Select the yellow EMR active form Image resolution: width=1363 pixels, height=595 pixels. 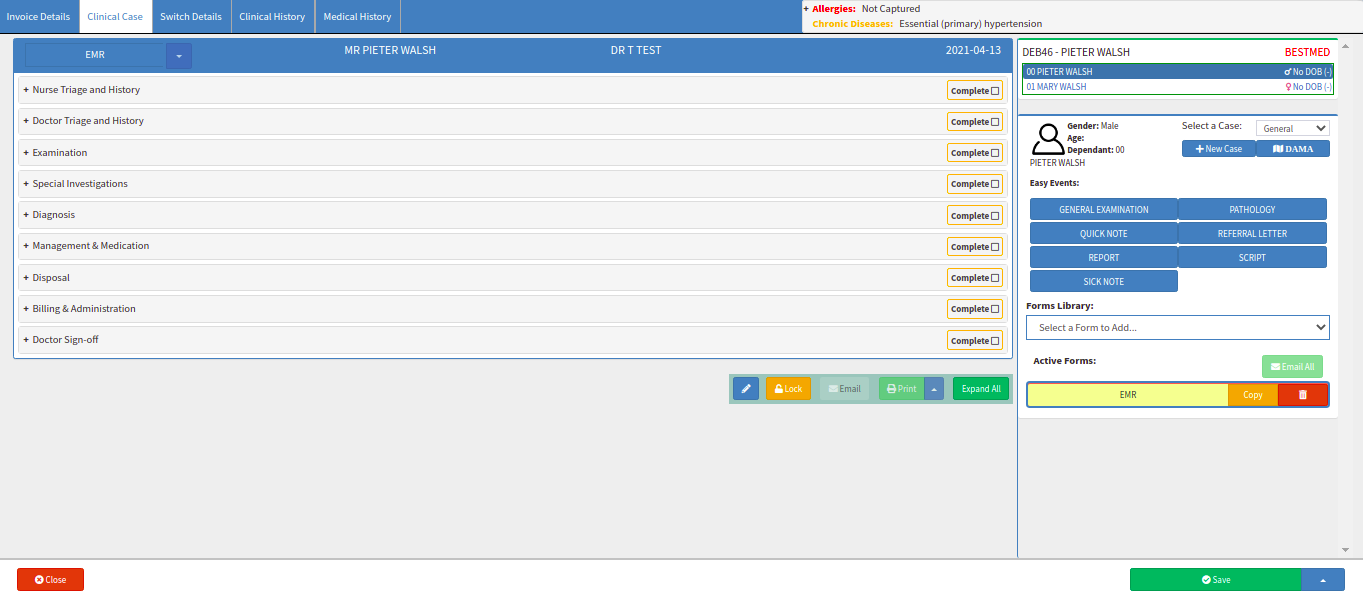pos(1128,395)
